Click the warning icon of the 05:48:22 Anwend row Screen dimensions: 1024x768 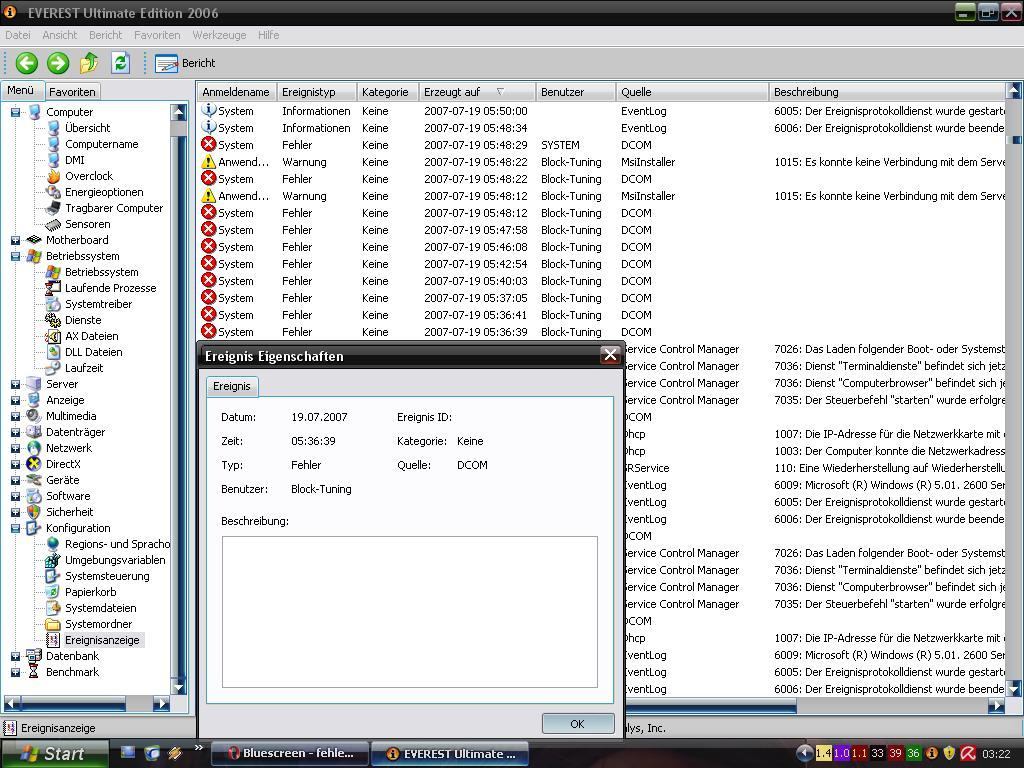pos(208,161)
